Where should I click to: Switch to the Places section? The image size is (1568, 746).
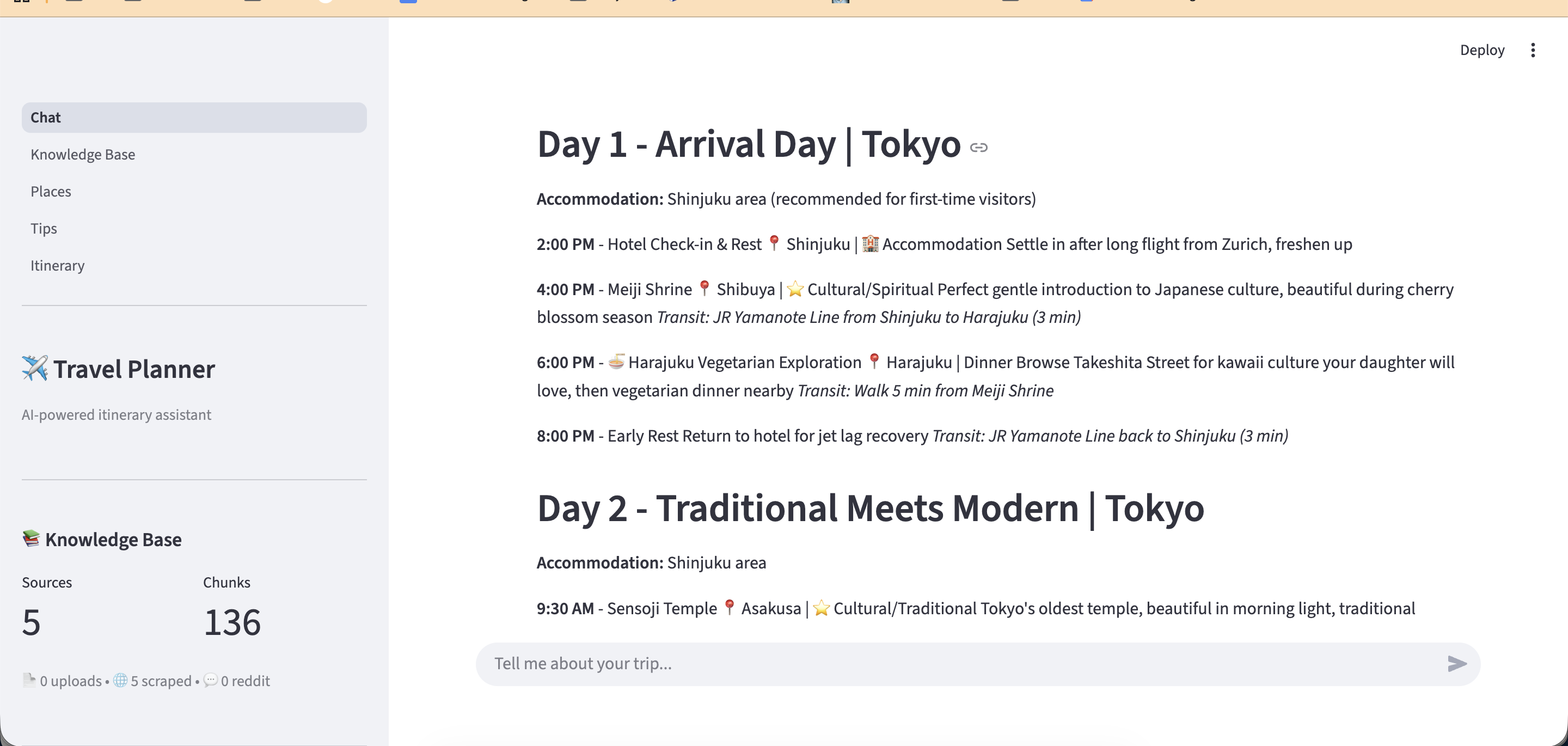tap(51, 191)
